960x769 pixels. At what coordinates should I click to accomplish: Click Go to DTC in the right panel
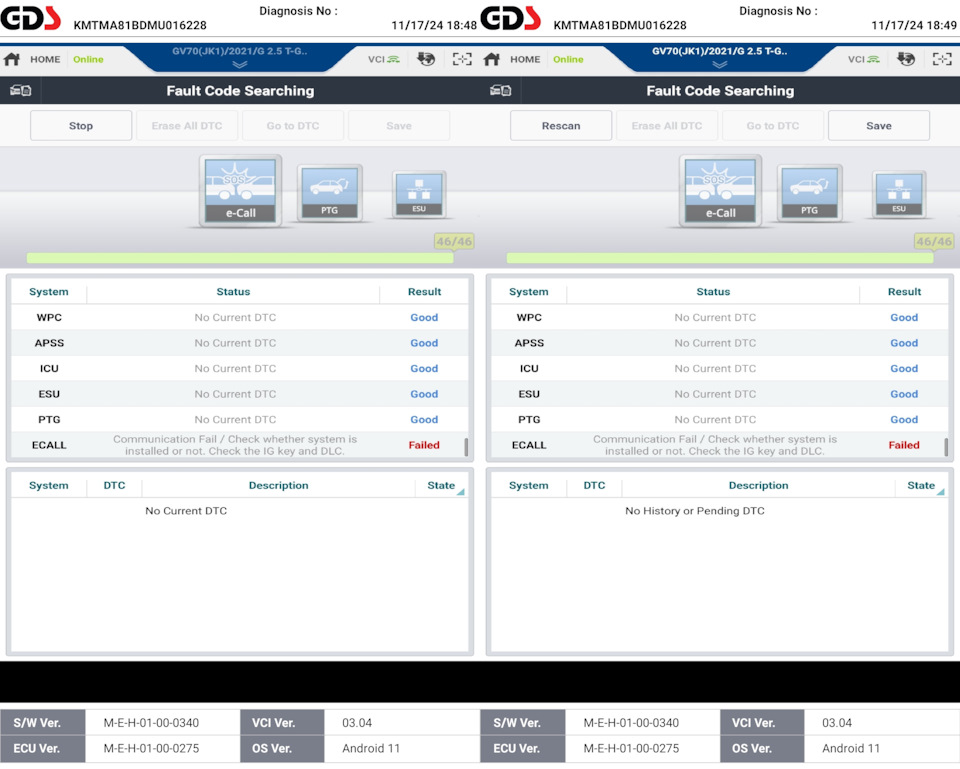click(773, 126)
